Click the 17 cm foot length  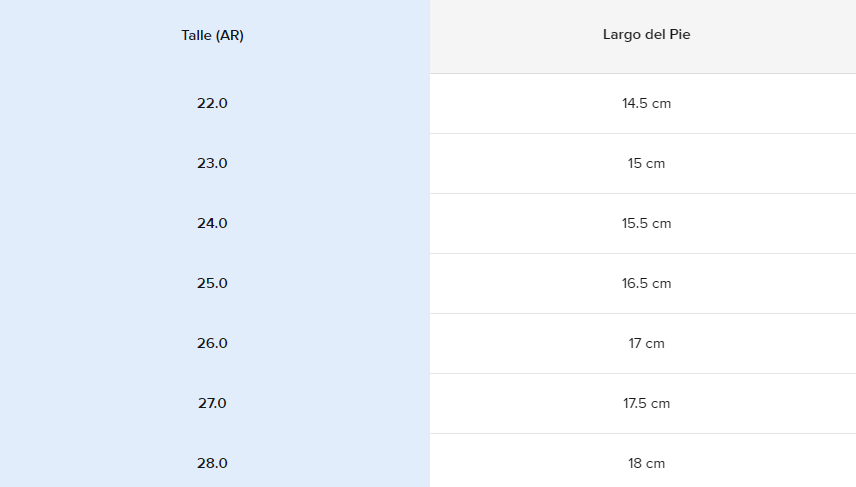[646, 343]
